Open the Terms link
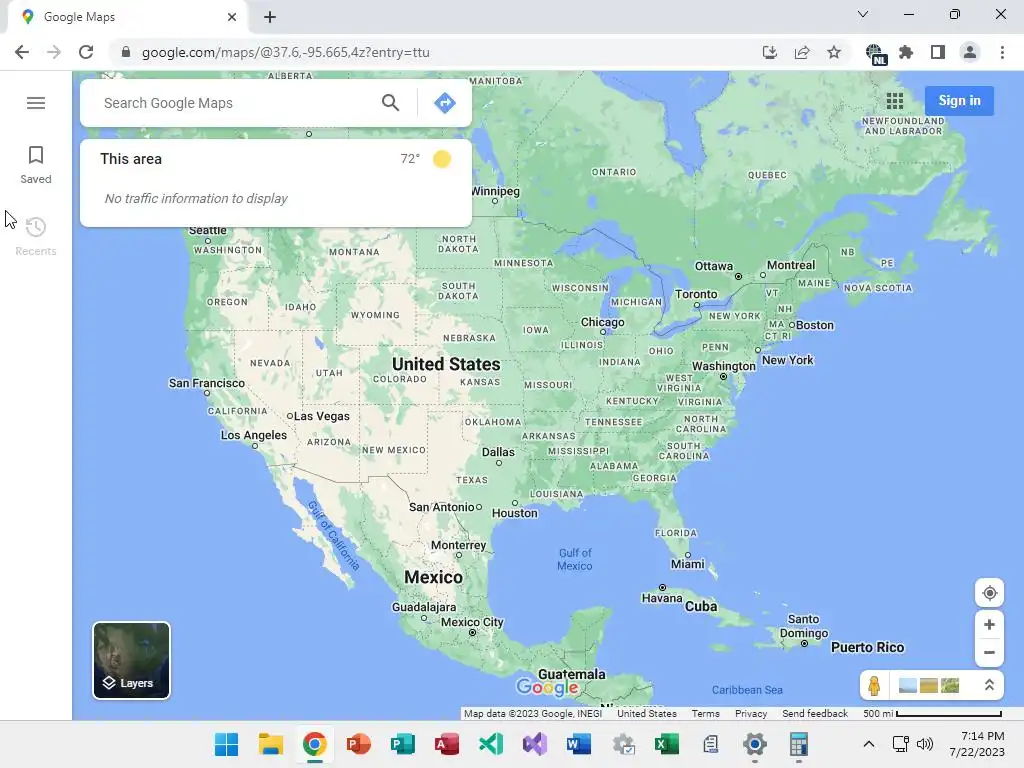 [x=705, y=714]
